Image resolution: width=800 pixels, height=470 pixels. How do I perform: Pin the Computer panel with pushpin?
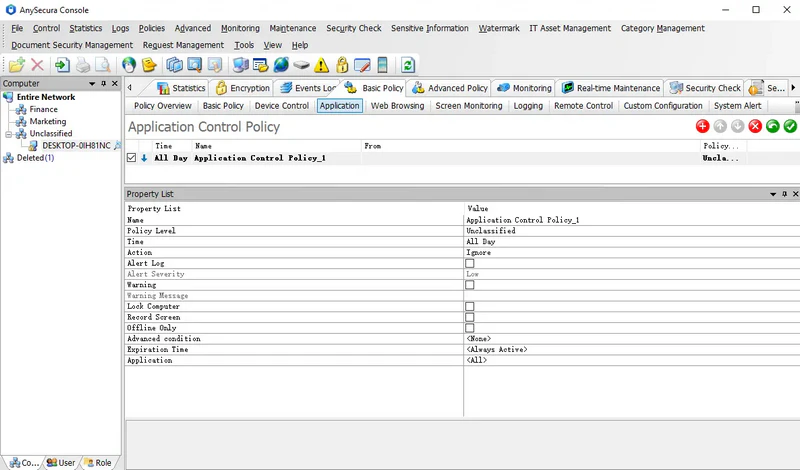(104, 84)
